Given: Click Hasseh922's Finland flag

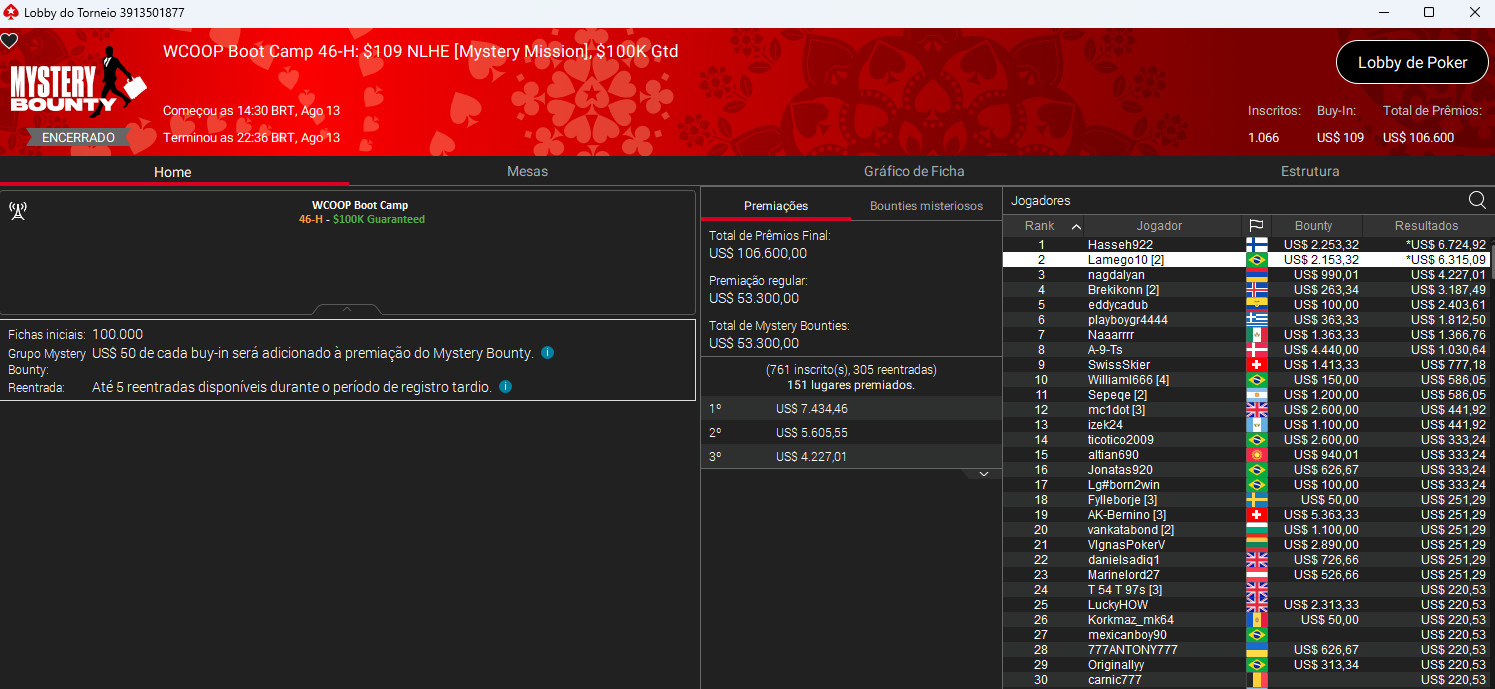Looking at the screenshot, I should [1257, 245].
